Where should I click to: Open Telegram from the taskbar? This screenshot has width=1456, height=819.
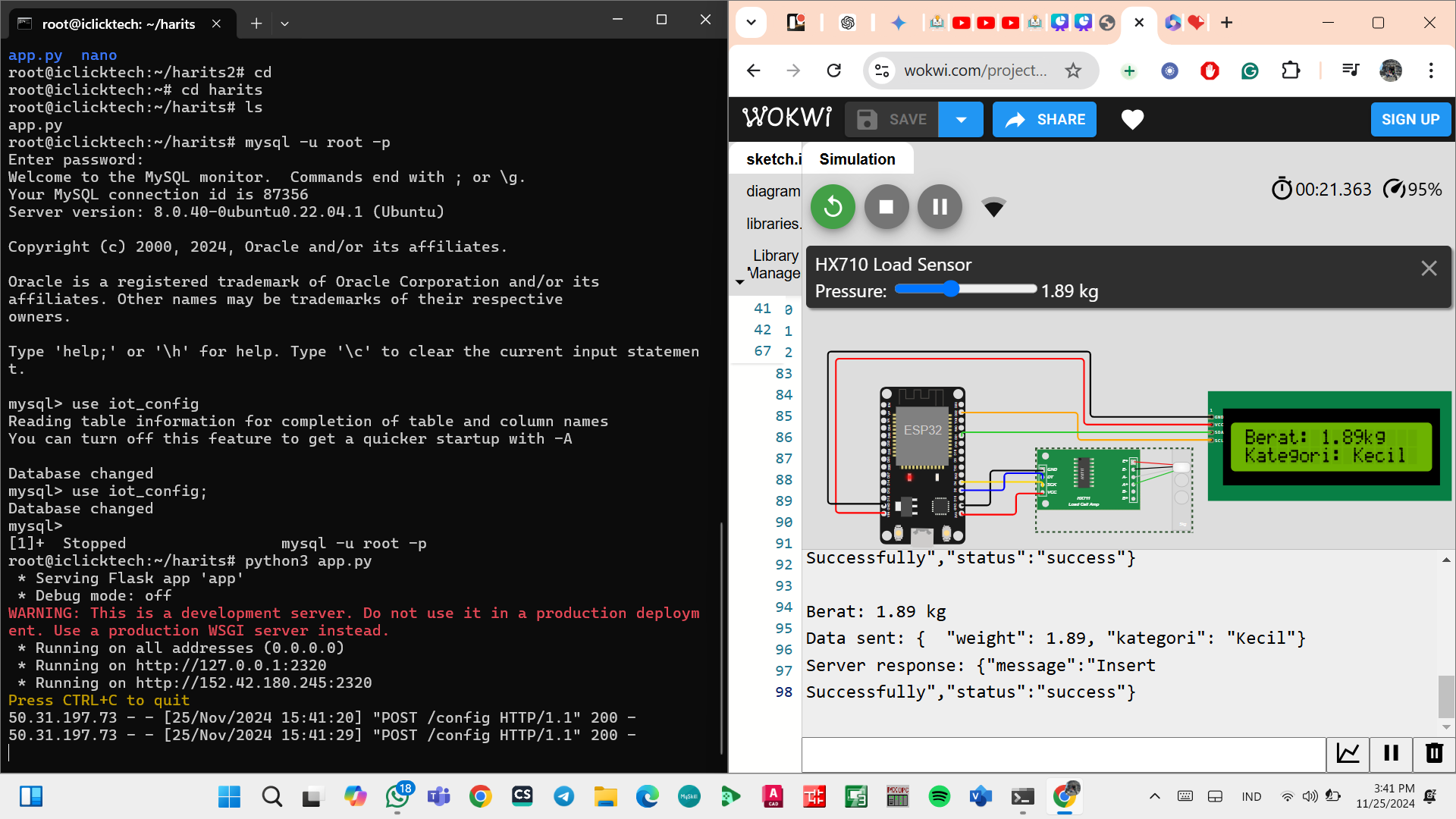(563, 796)
